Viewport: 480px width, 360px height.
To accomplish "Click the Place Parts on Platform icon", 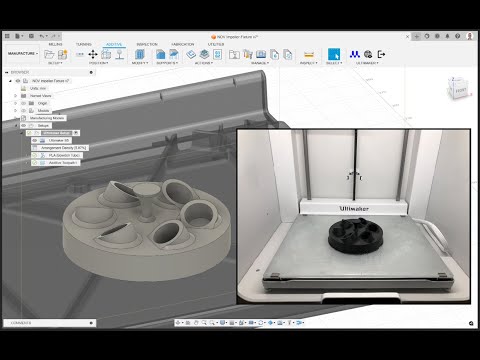I will coord(120,54).
